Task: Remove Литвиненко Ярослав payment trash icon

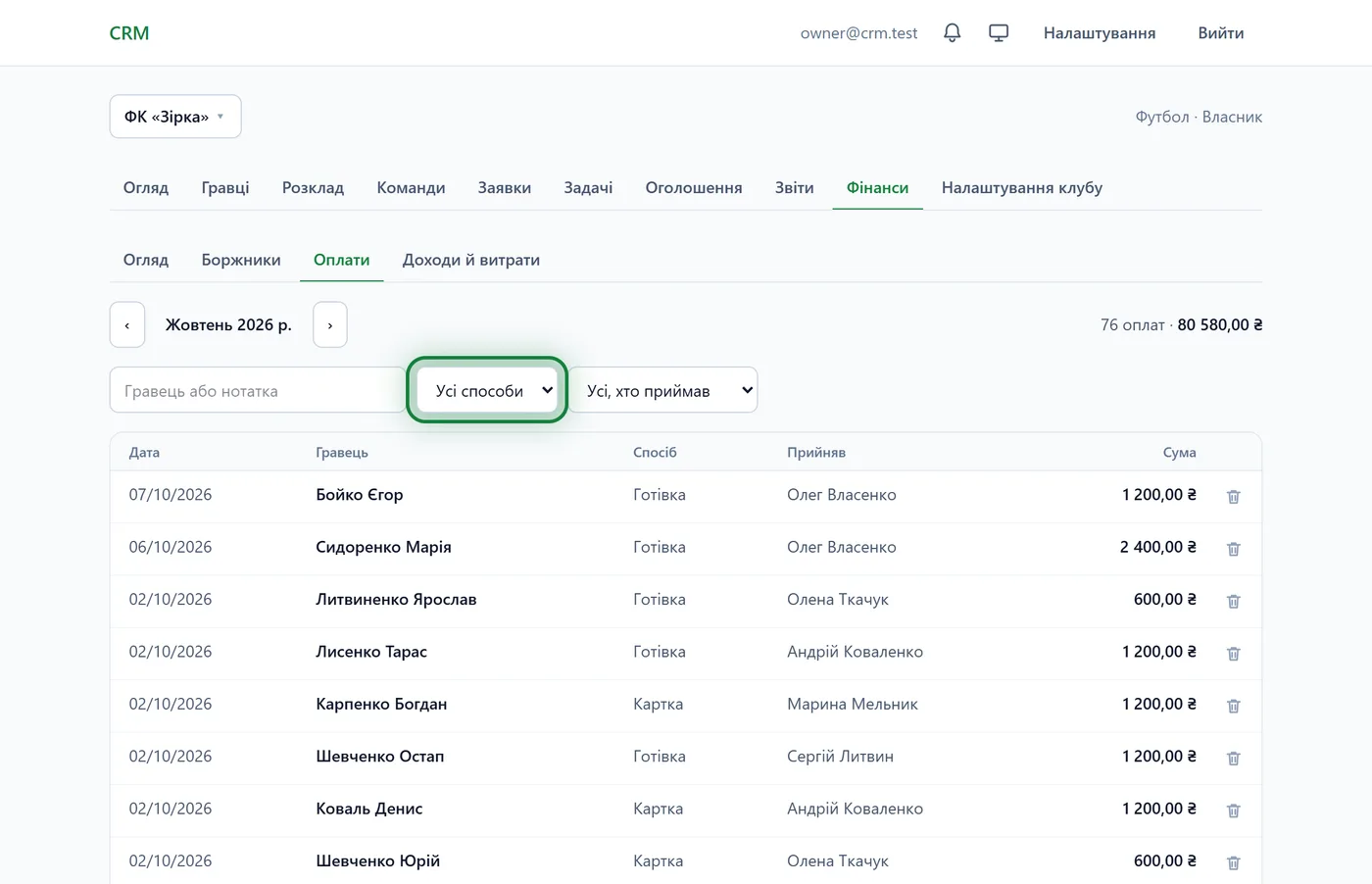Action: click(x=1234, y=601)
